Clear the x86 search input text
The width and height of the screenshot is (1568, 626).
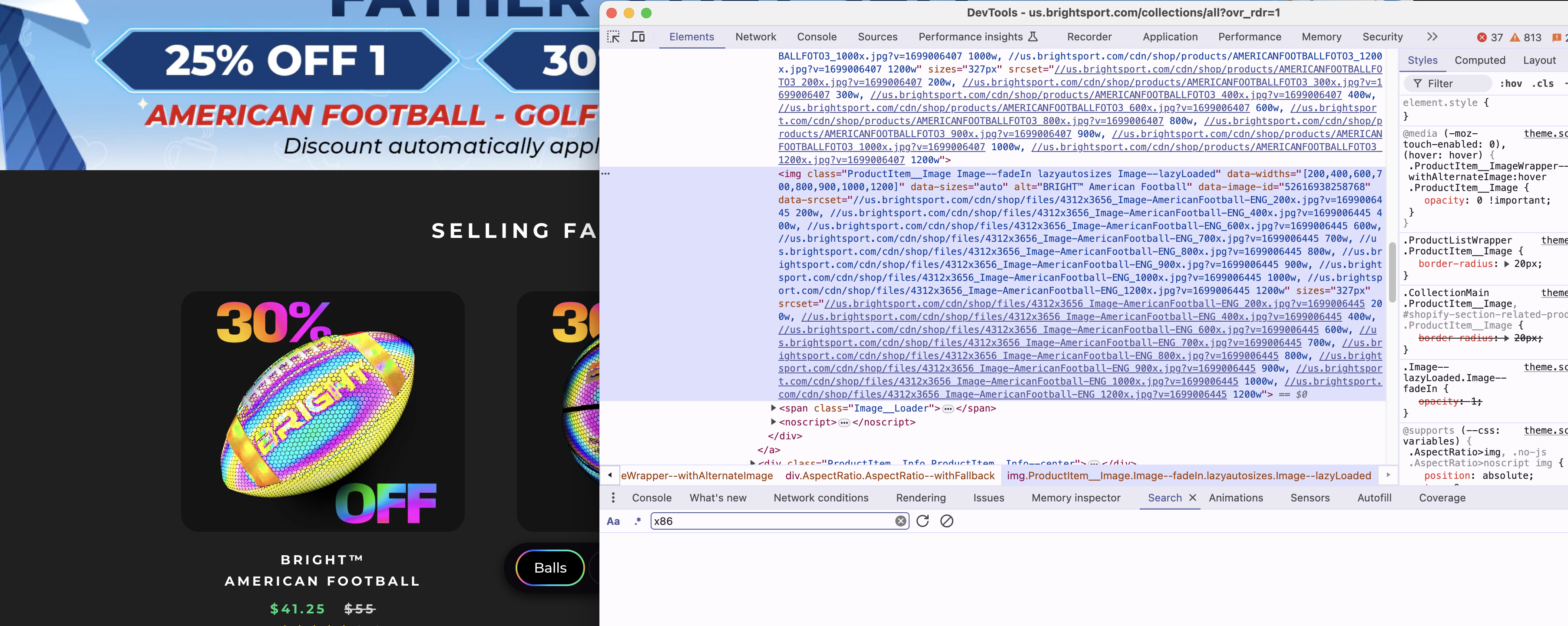click(900, 521)
